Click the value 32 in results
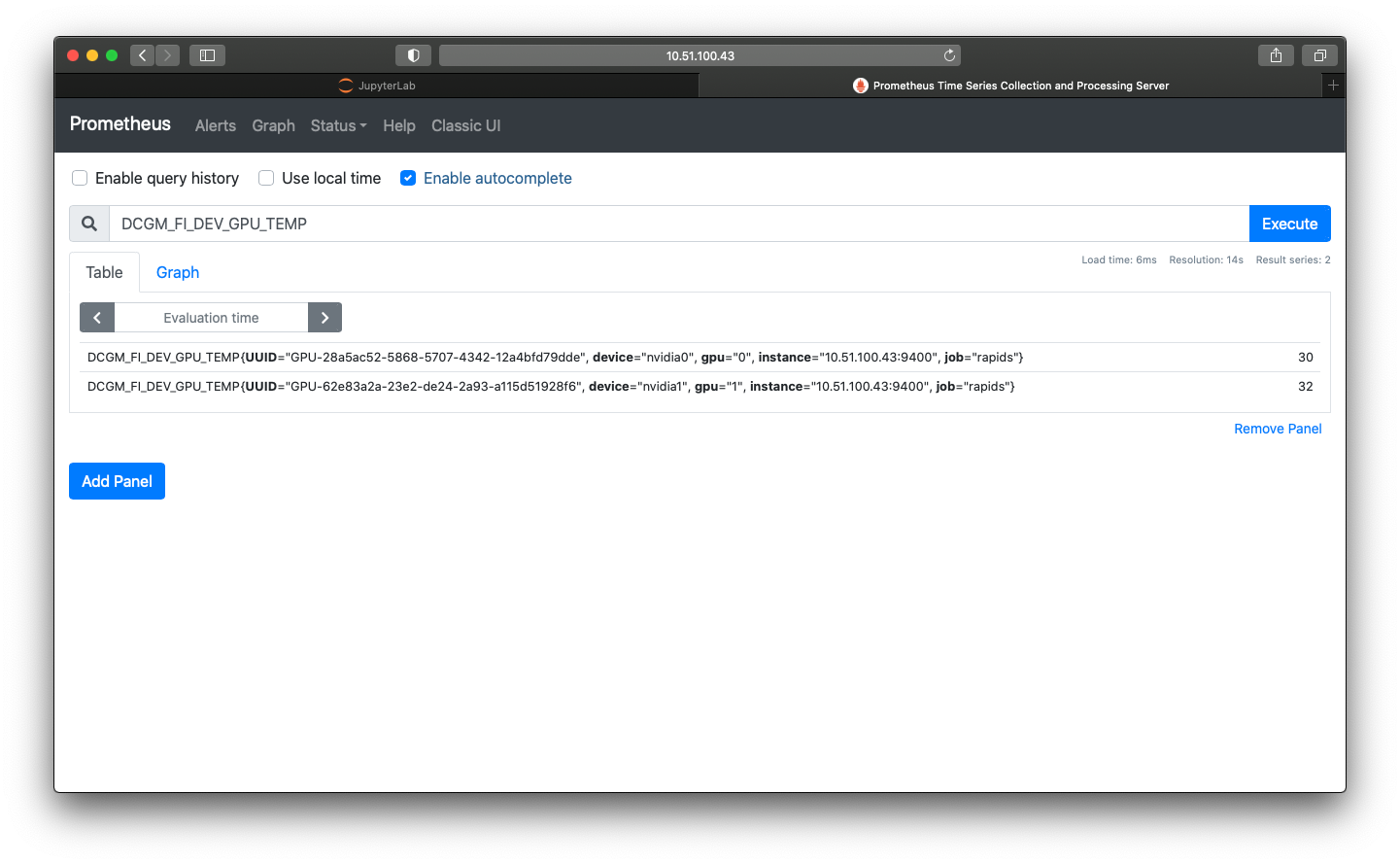Image resolution: width=1400 pixels, height=864 pixels. (x=1306, y=387)
